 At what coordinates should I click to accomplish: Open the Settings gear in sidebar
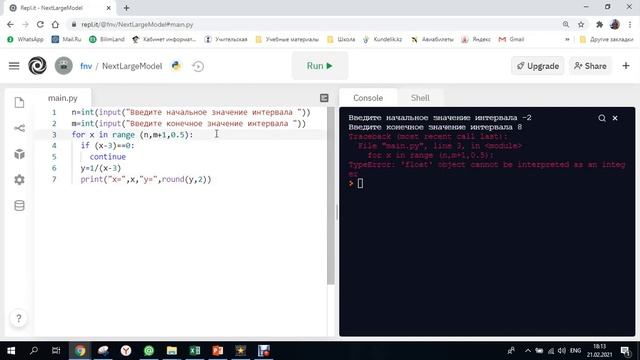tap(19, 180)
